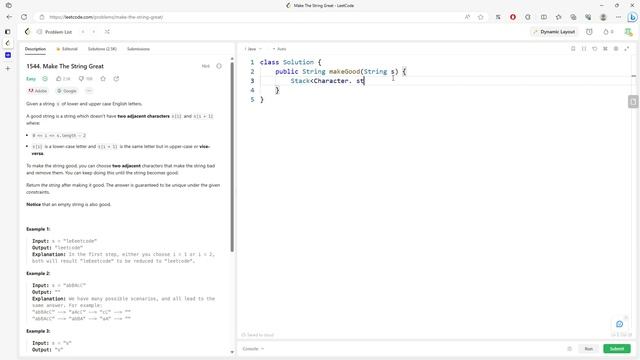Screen dimensions: 640x360
Task: Click the Saved to cloud status text
Action: point(258,335)
